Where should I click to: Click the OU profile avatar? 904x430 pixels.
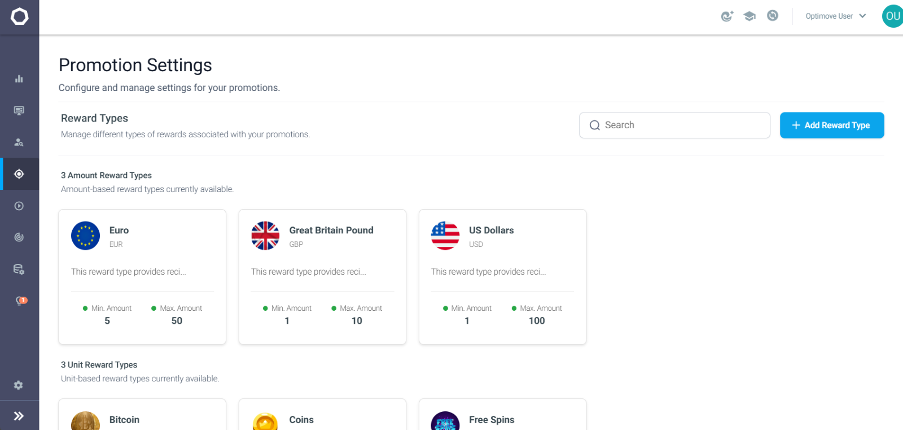[x=892, y=16]
